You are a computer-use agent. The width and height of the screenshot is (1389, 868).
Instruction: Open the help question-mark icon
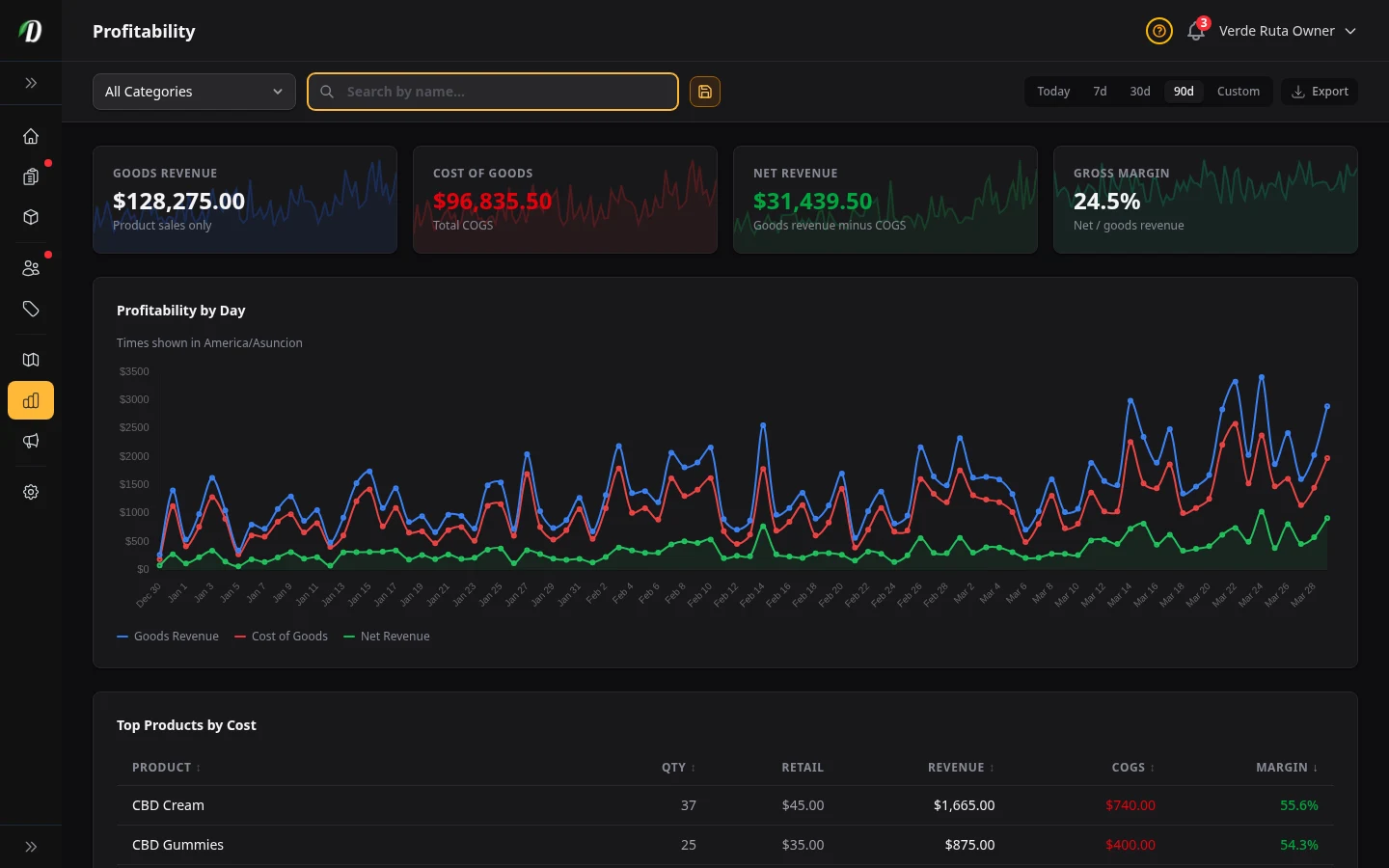1159,31
